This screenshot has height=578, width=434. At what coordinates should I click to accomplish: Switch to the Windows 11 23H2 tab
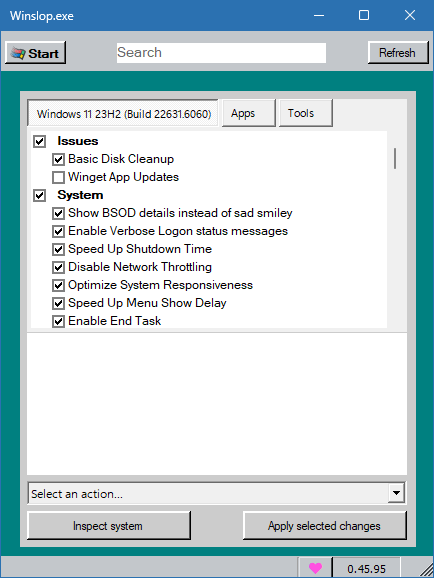(123, 114)
